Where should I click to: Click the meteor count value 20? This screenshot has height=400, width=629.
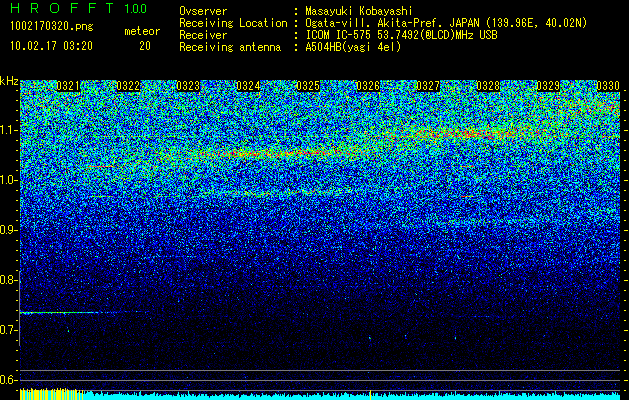(x=145, y=46)
